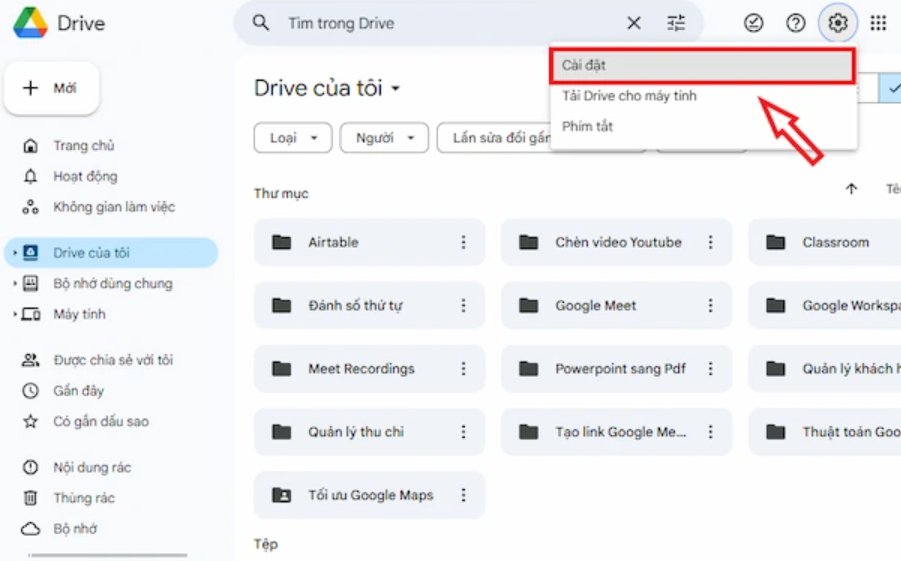Viewport: 901px width, 561px height.
Task: Open more actions for Tối ưu Google Maps
Action: point(463,495)
